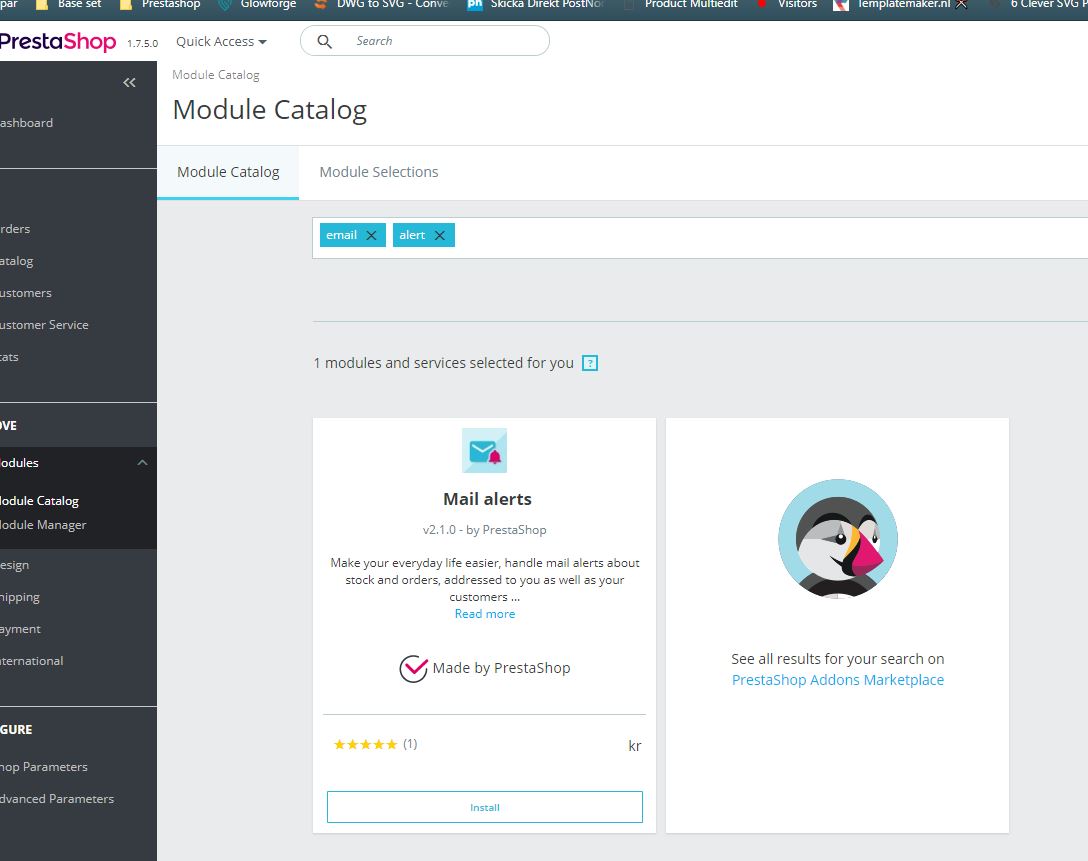Click Read more on Mail alerts
1088x861 pixels.
point(484,614)
